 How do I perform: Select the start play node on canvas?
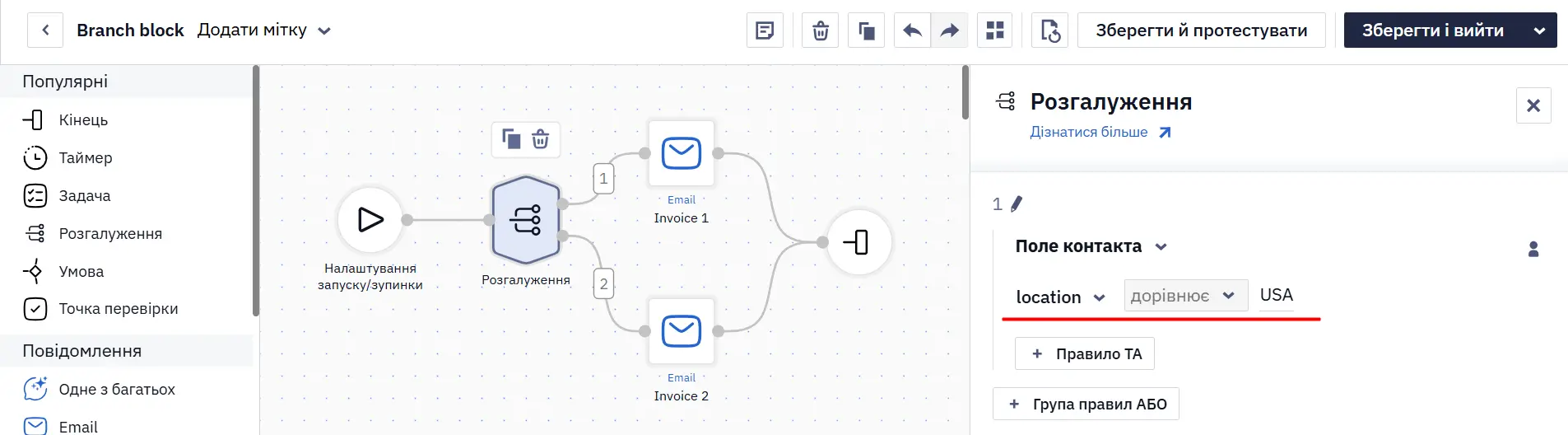tap(370, 220)
